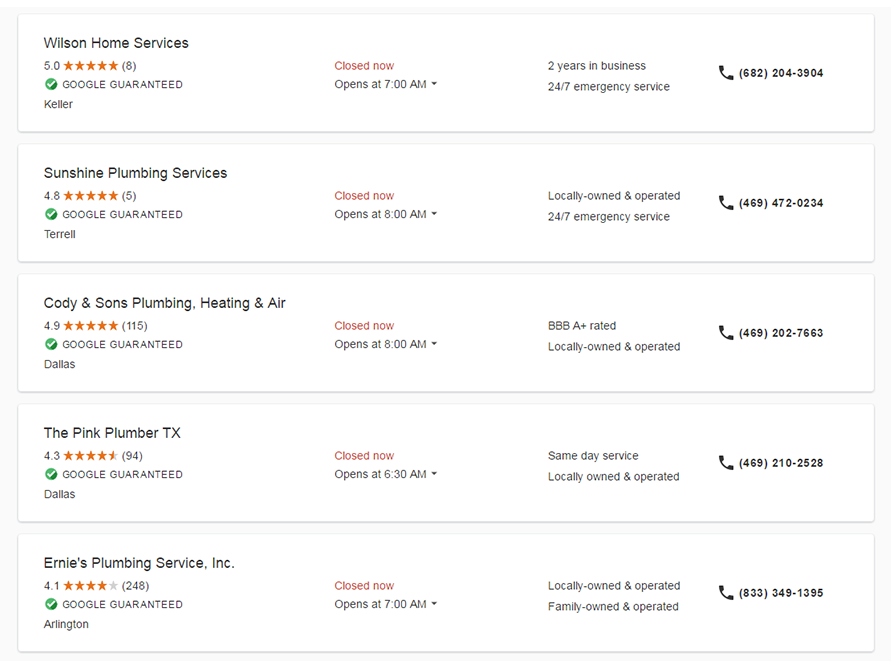Click the Google Guaranteed badge icon for Wilson Home Services
Viewport: 891px width, 661px height.
click(x=51, y=84)
